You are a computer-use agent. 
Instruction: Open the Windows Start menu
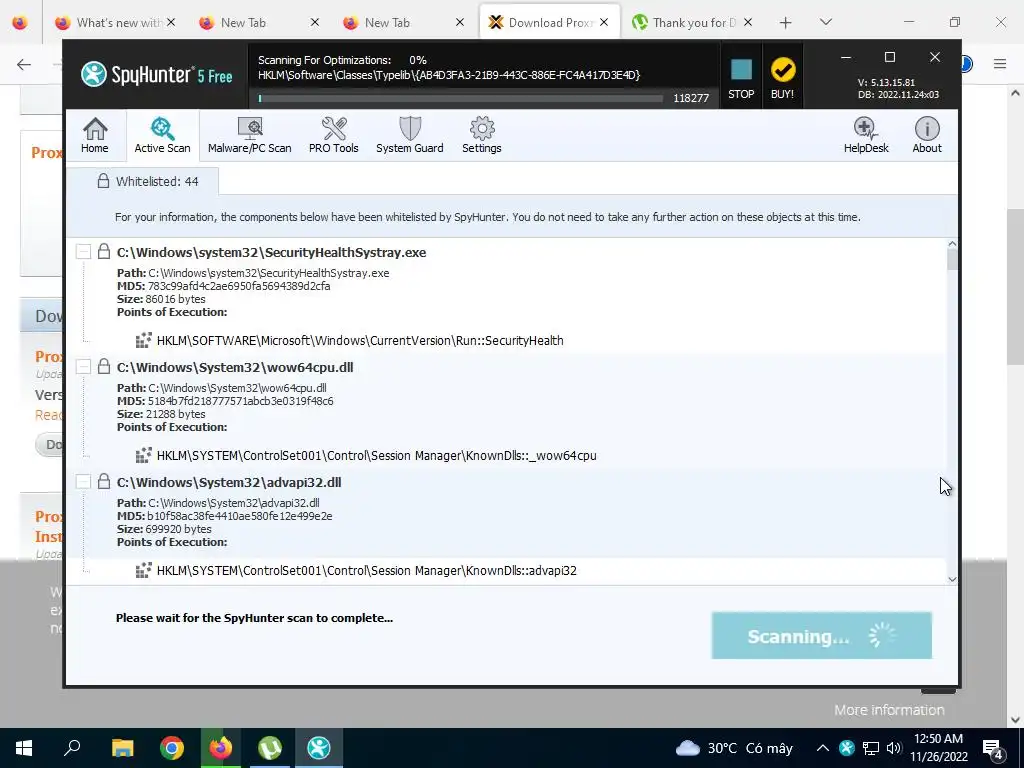click(24, 748)
